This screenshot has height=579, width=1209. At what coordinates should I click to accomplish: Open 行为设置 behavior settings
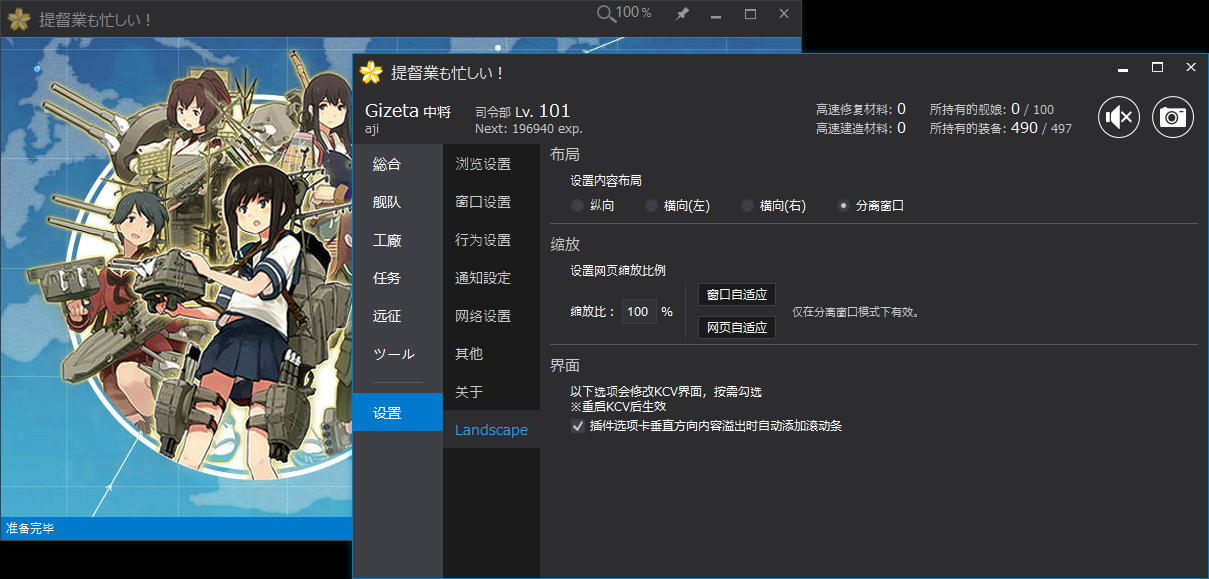pos(491,240)
